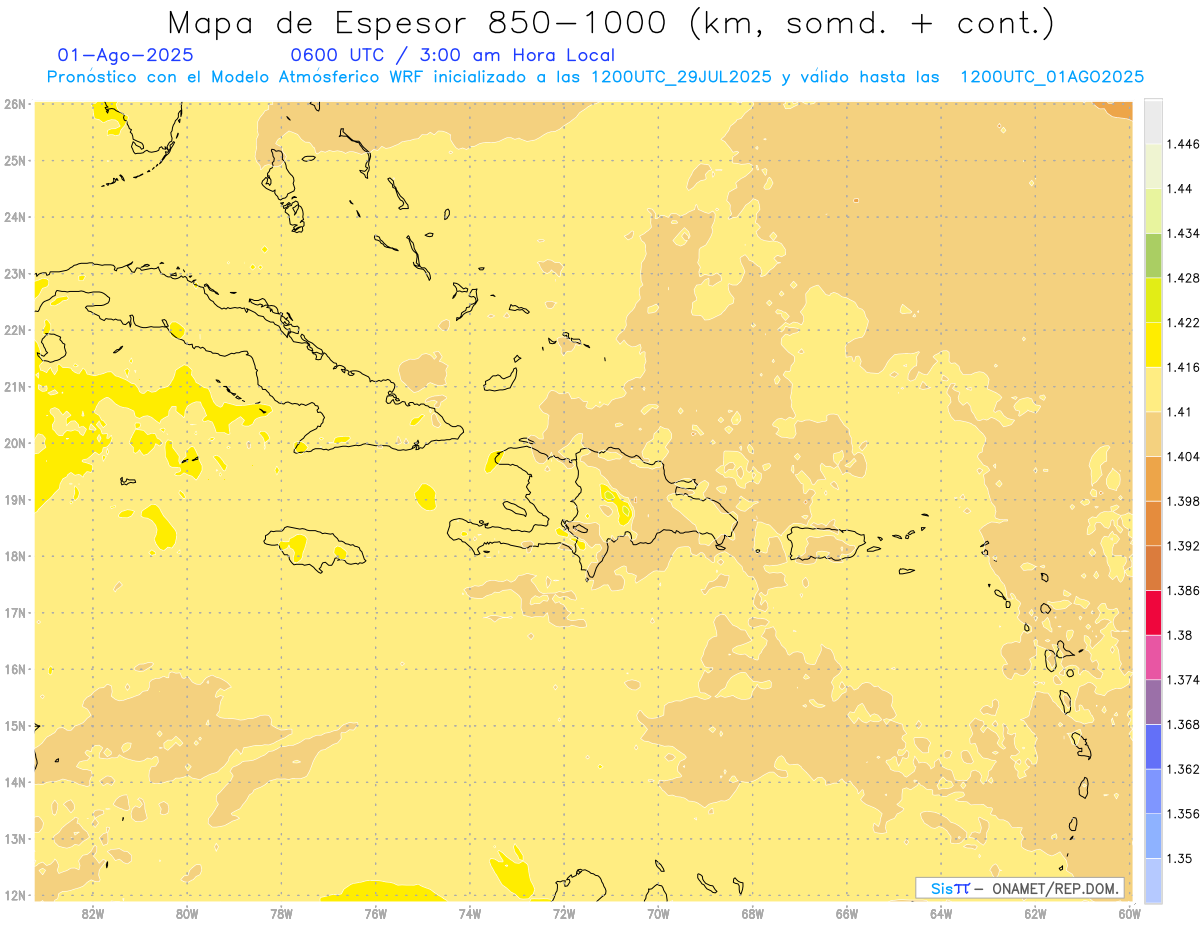Click the colorbar value 1.446
This screenshot has height=927, width=1200.
1184,144
